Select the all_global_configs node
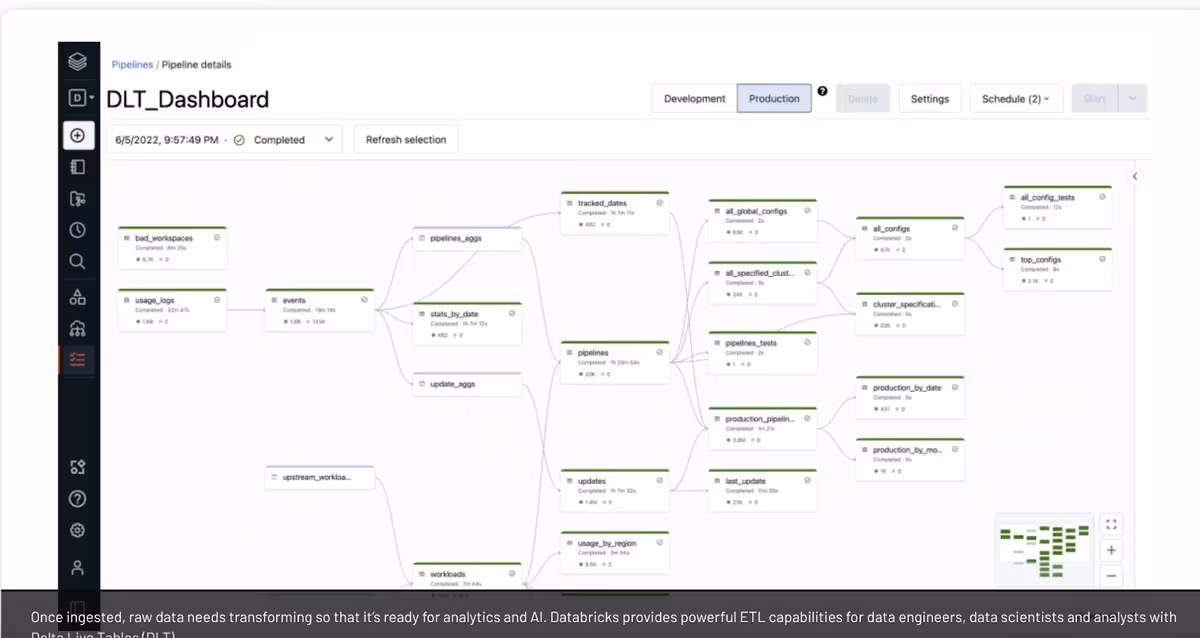Image resolution: width=1200 pixels, height=638 pixels. click(x=762, y=220)
